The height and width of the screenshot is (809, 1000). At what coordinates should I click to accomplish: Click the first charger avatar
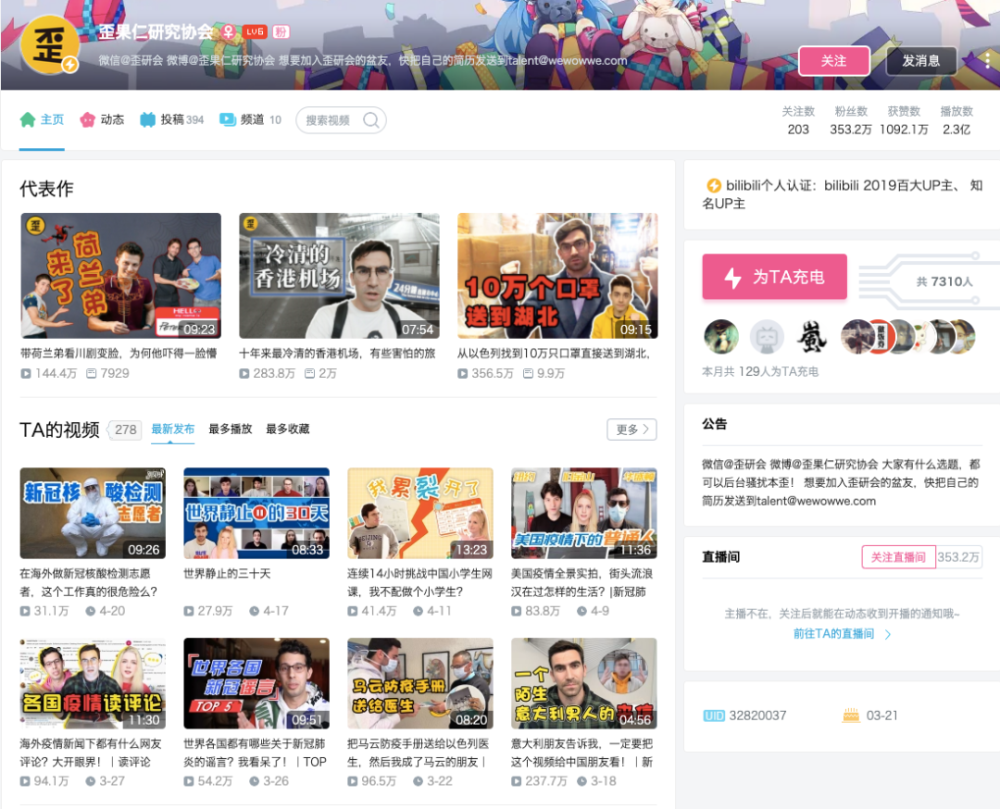tap(721, 337)
